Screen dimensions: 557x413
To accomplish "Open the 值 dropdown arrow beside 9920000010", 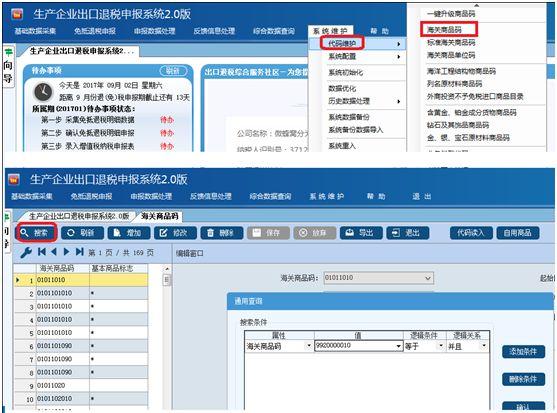I will (x=399, y=346).
